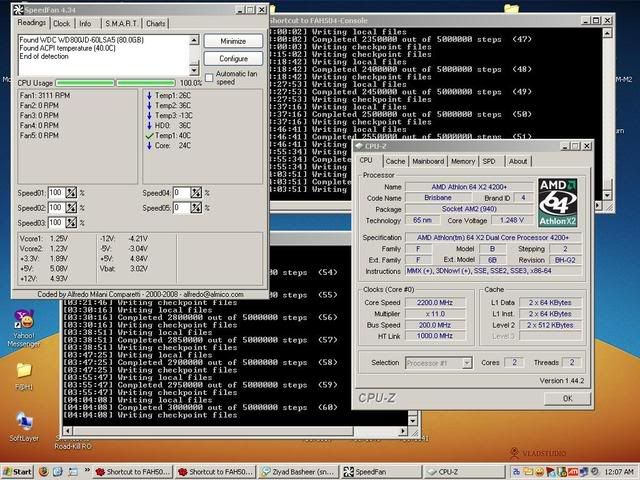Click the Speed05 spinner control
Viewport: 640px width, 480px height.
coord(196,208)
